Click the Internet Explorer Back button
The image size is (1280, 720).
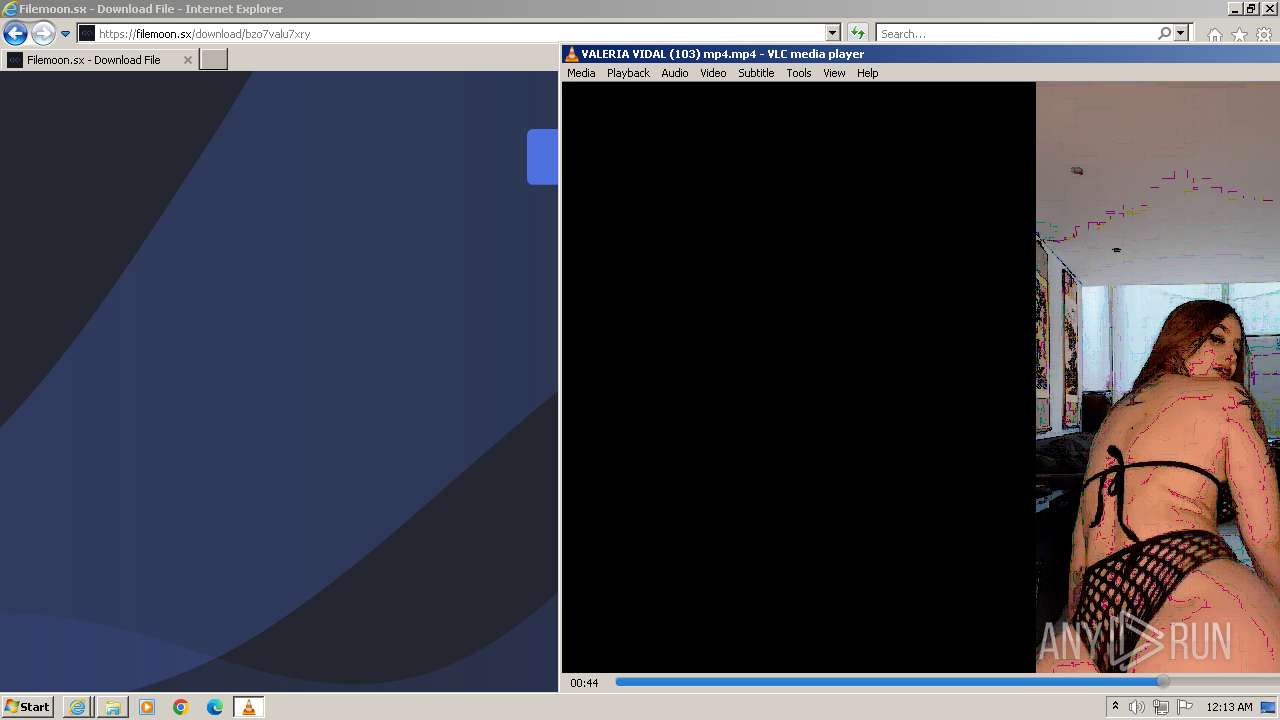tap(15, 34)
